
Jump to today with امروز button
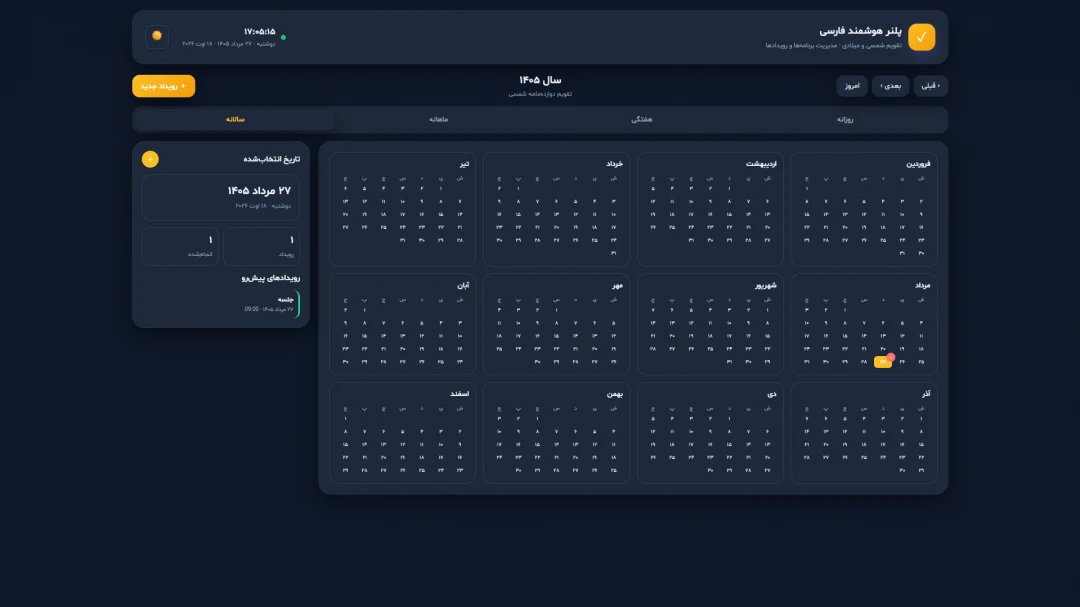(852, 86)
